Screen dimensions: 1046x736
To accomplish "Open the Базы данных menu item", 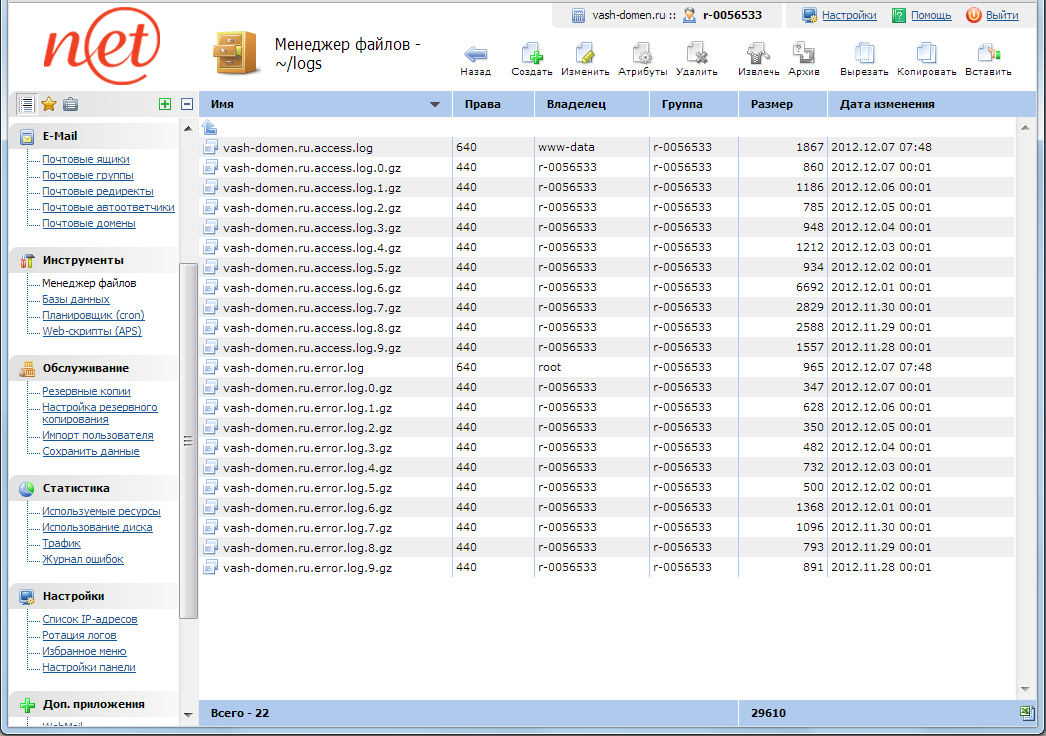I will tap(76, 299).
